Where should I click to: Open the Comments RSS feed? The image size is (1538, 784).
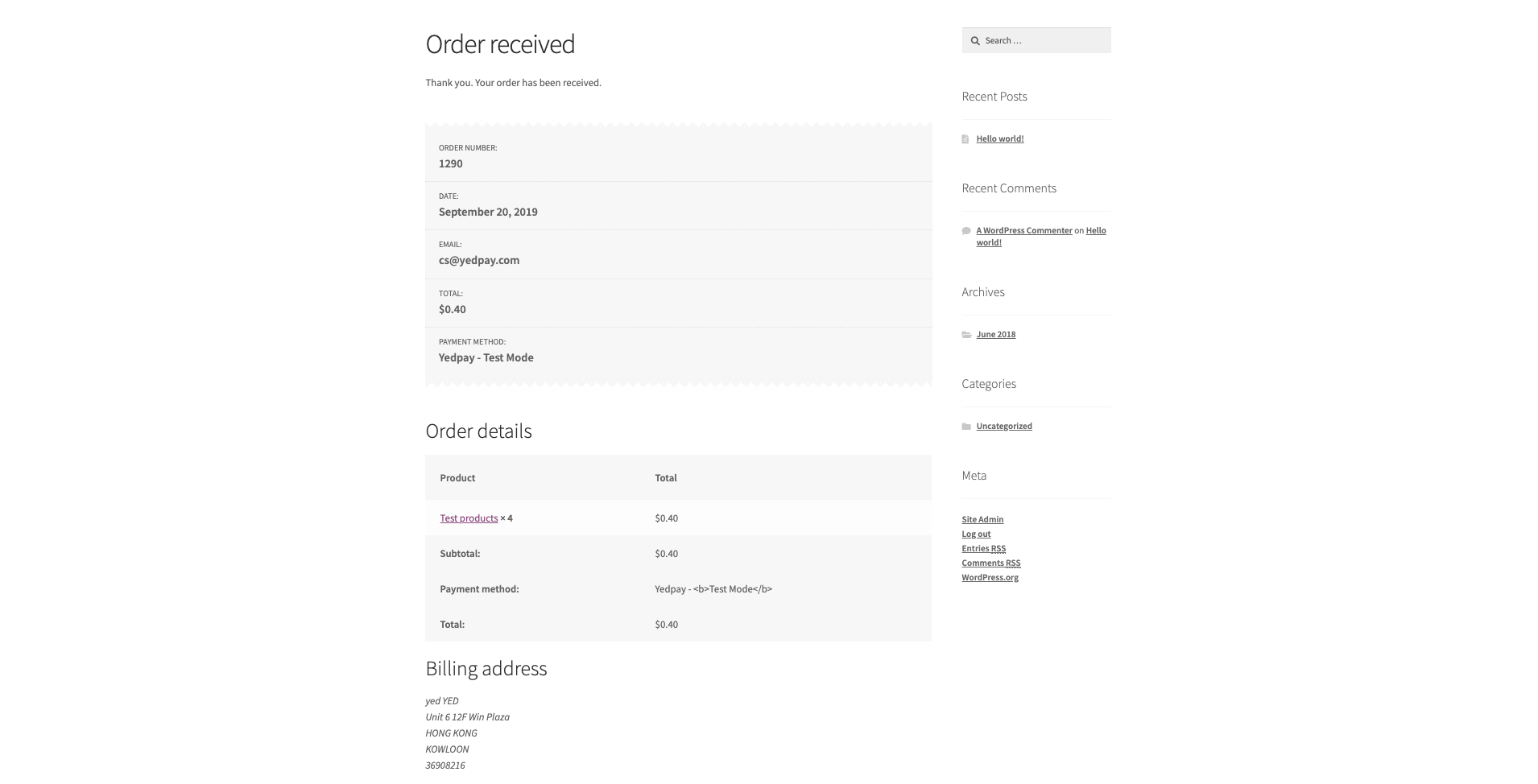[990, 563]
